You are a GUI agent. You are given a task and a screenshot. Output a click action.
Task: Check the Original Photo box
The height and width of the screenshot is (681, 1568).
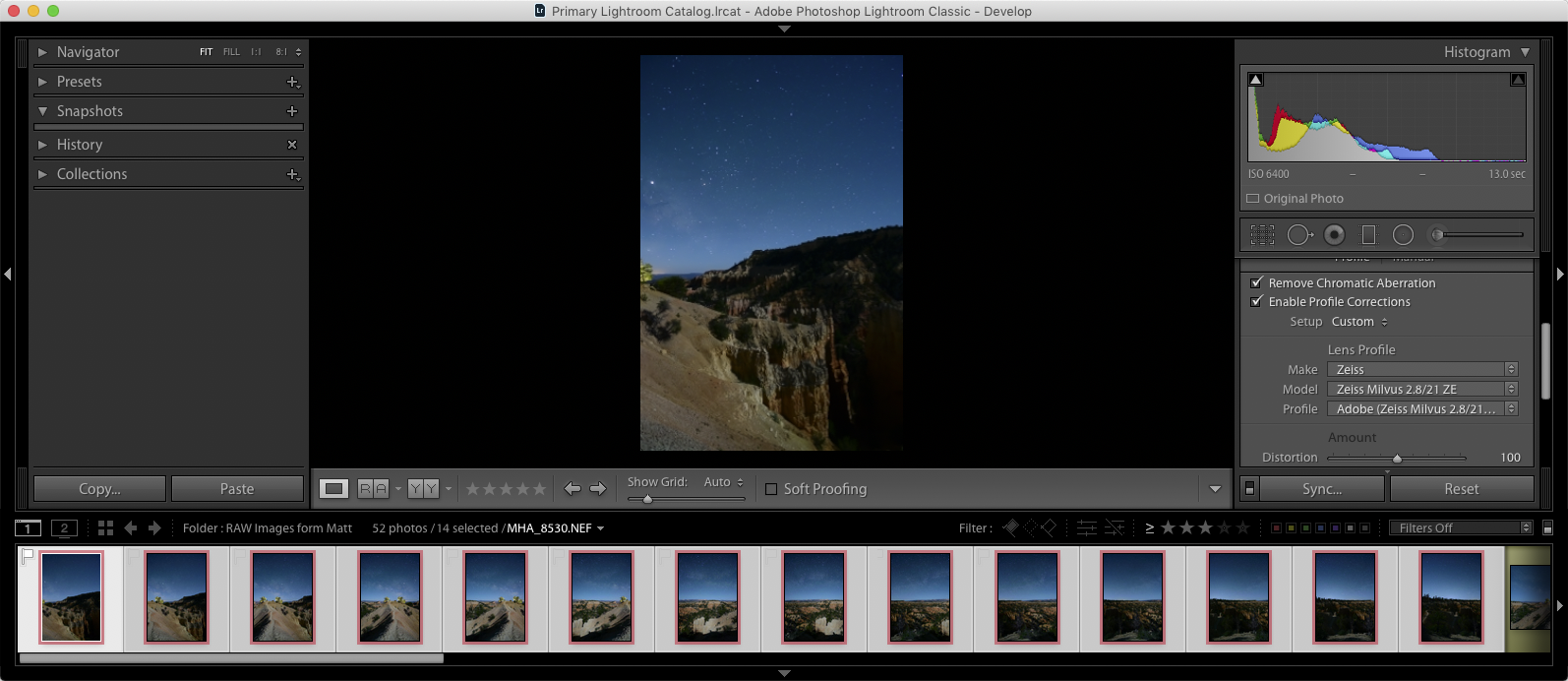(x=1253, y=199)
